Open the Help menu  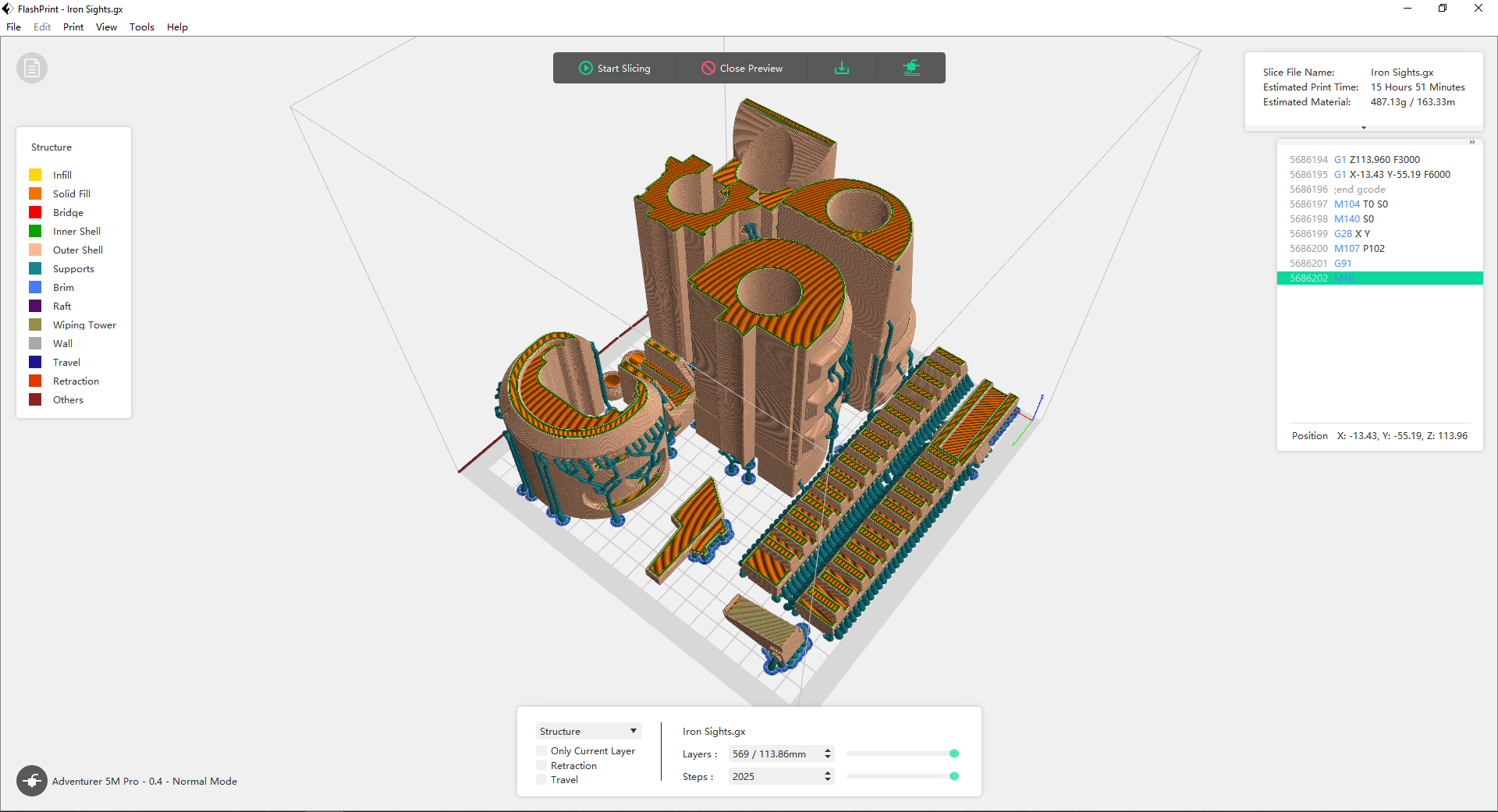[177, 27]
